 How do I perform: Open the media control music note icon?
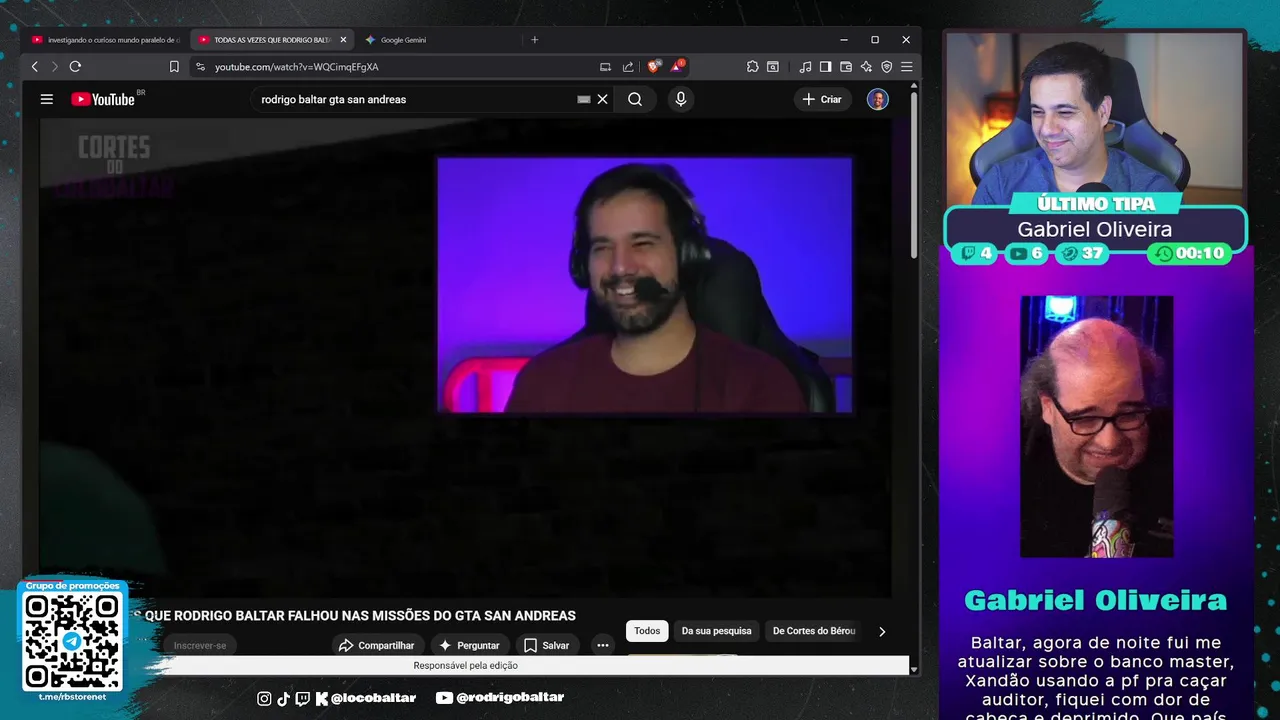tap(806, 67)
